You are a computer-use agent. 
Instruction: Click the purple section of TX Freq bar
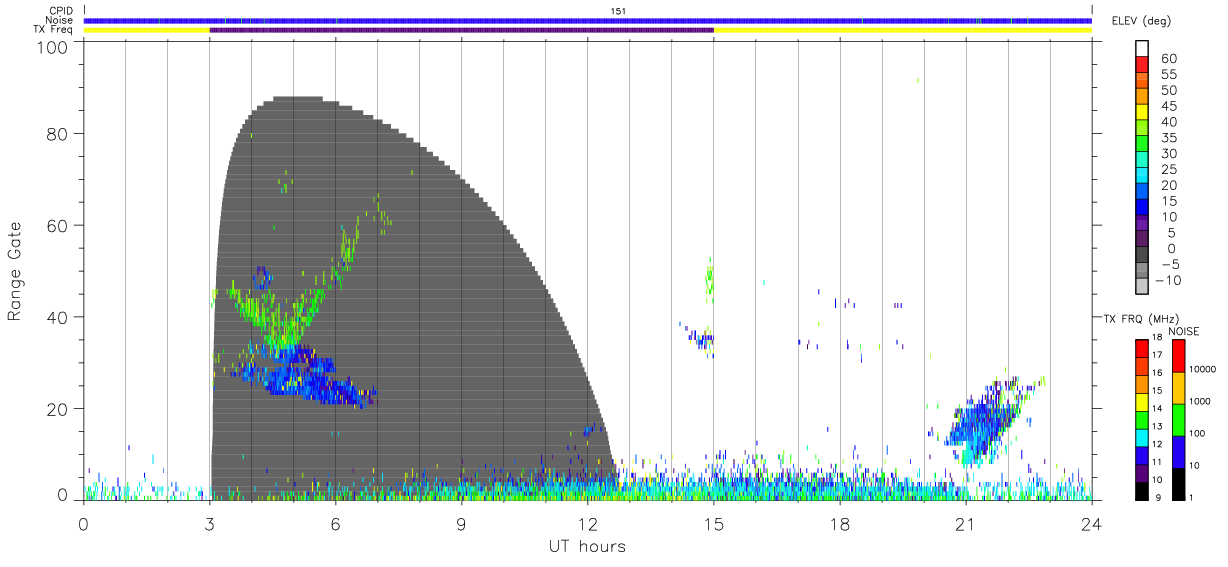462,30
